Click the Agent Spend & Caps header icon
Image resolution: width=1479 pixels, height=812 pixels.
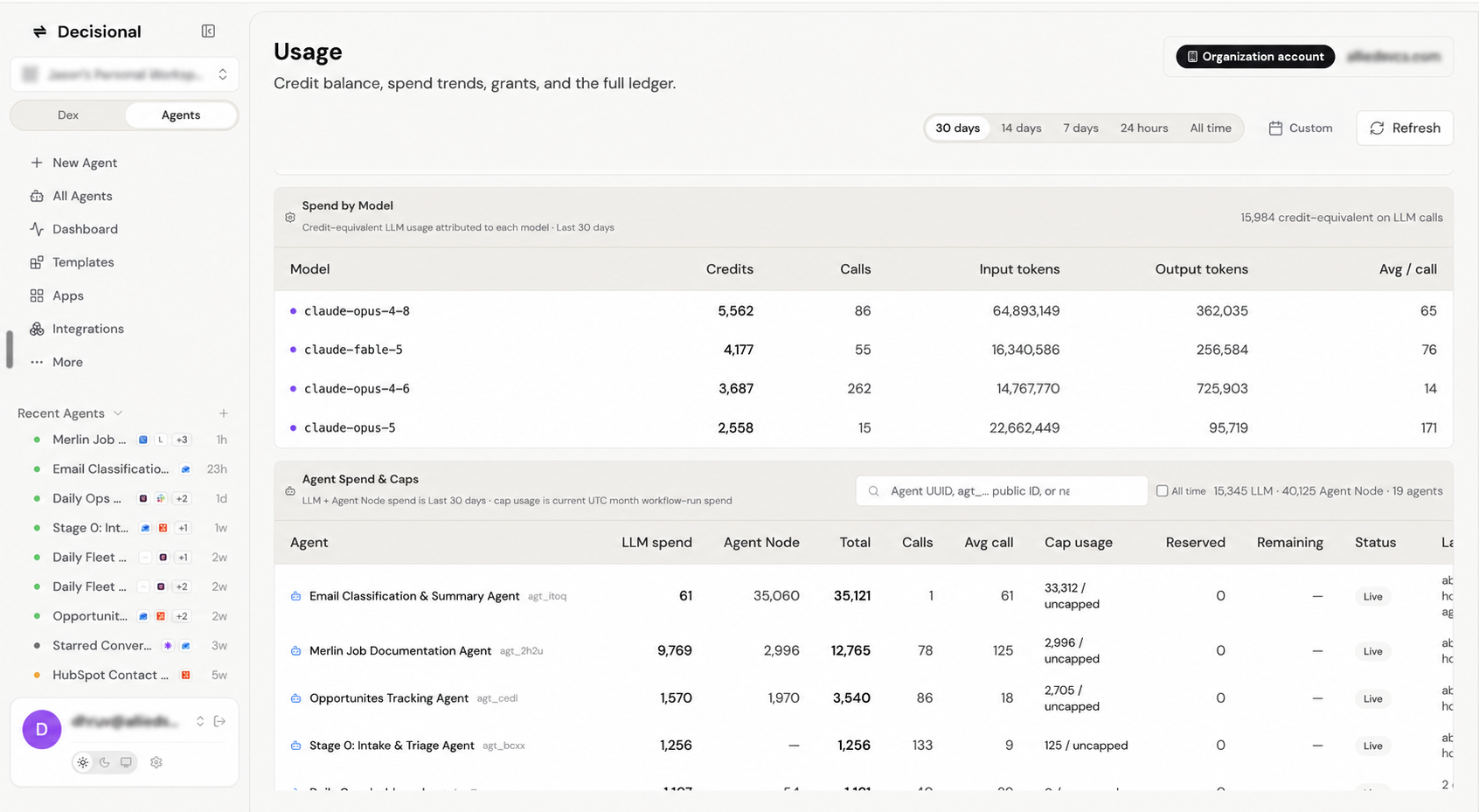coord(290,490)
